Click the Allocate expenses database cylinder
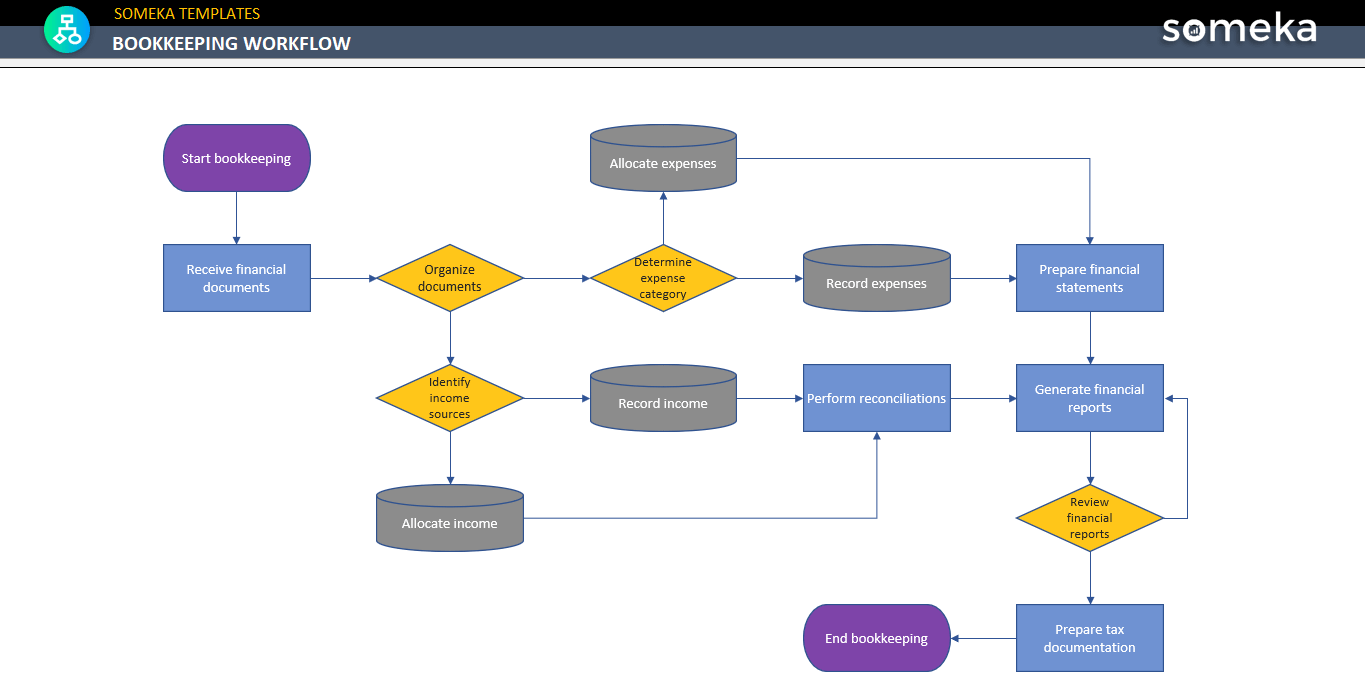Screen dimensions: 1365x700 tap(662, 158)
